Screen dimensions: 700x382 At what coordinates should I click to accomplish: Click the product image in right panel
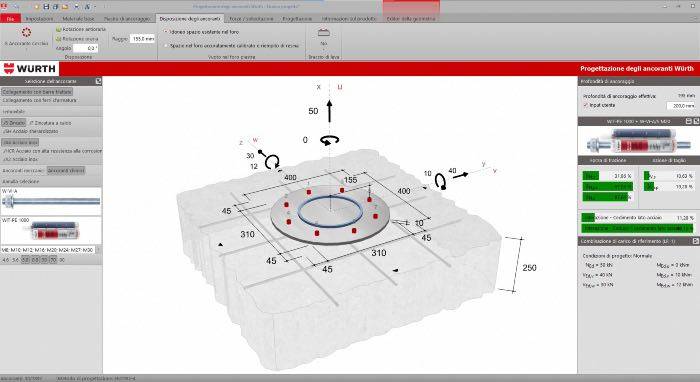(639, 141)
